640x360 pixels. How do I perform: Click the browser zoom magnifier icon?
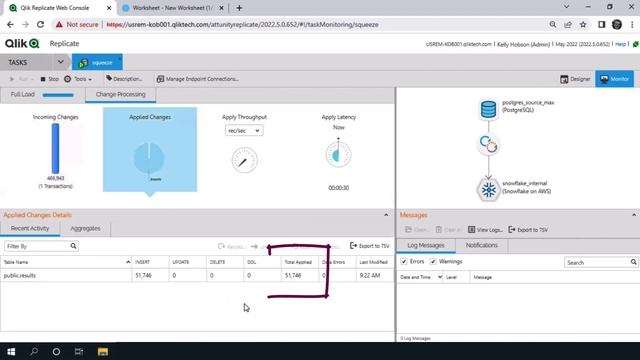(553, 24)
